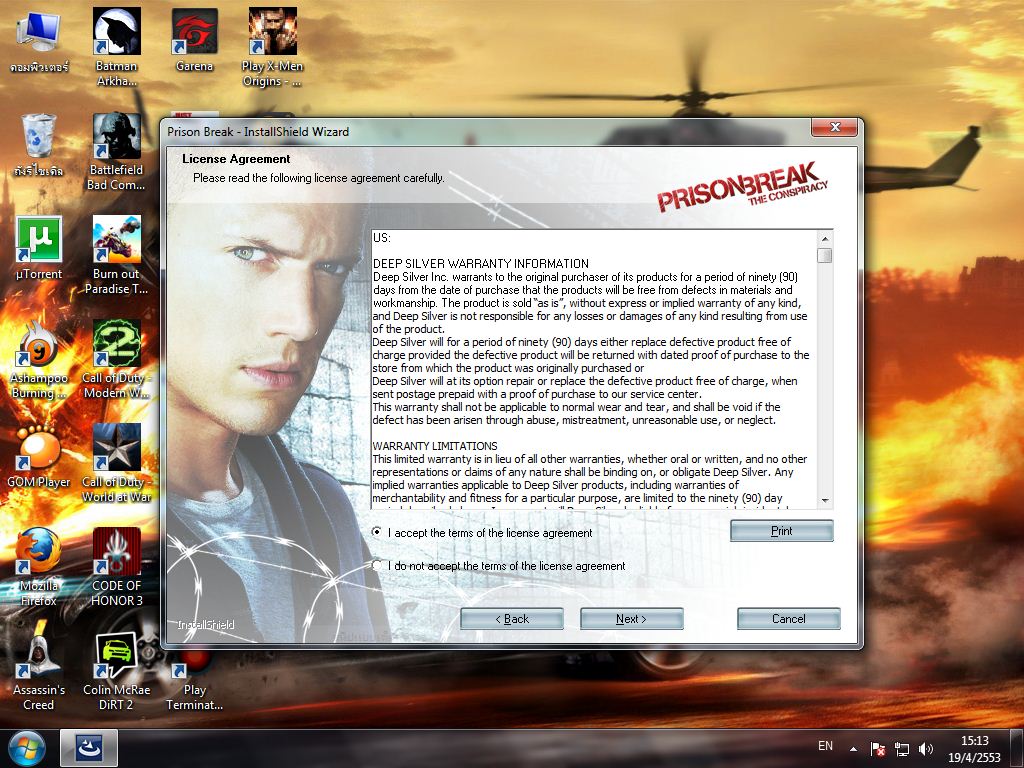Close the InstallShield Wizard window
The image size is (1024, 768).
(834, 127)
